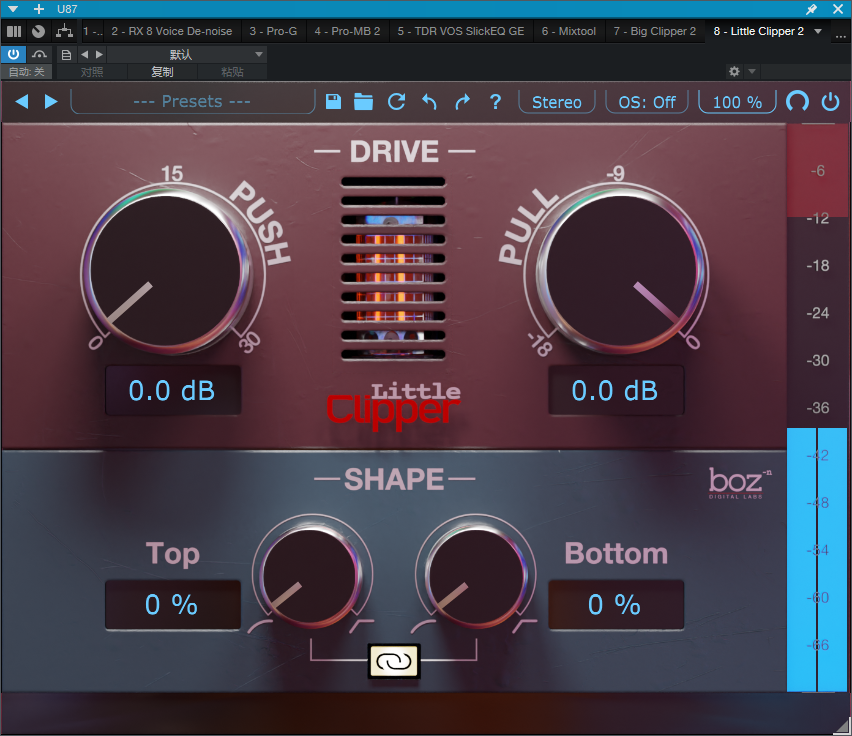This screenshot has width=852, height=736.
Task: Click the previous preset arrow
Action: click(22, 102)
